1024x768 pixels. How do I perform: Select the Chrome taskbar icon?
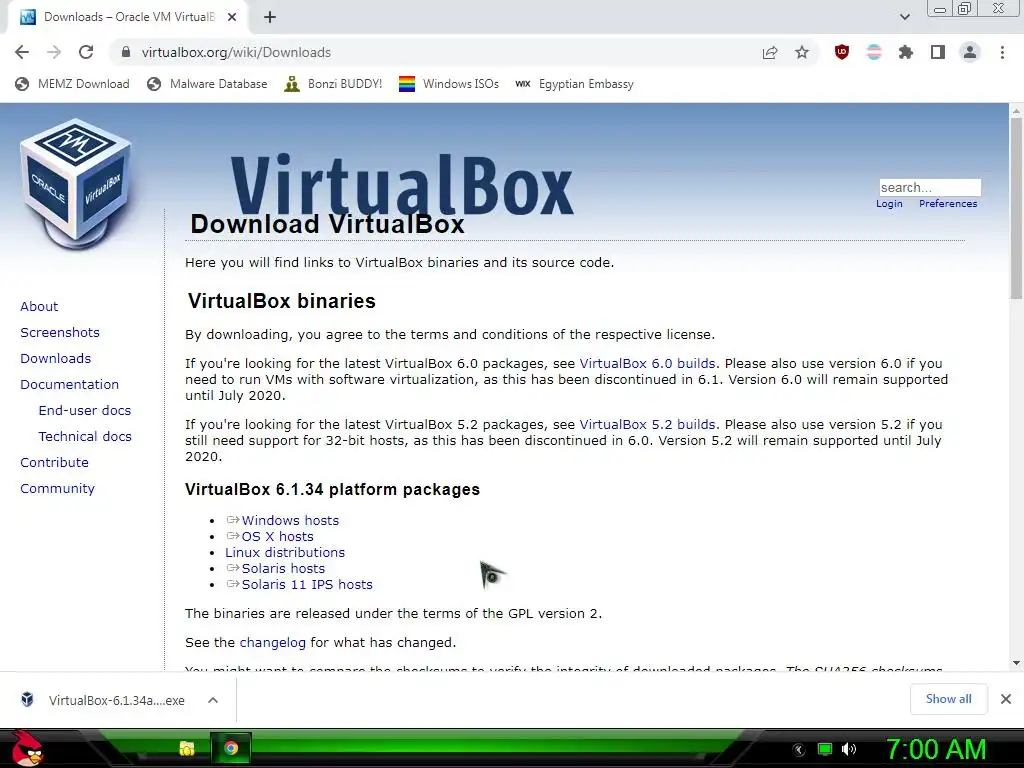click(x=231, y=748)
